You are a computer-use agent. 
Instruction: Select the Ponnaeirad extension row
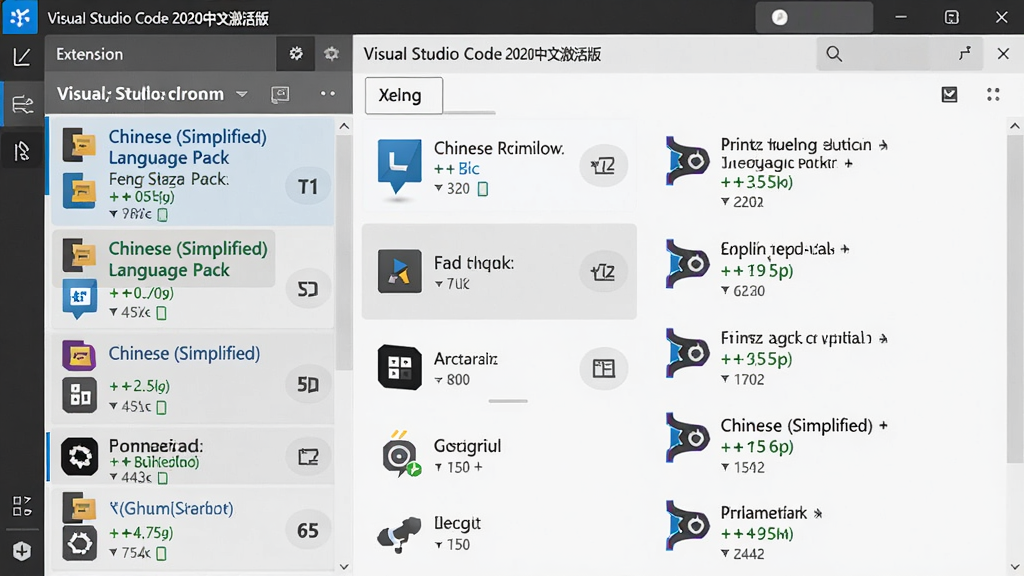193,456
